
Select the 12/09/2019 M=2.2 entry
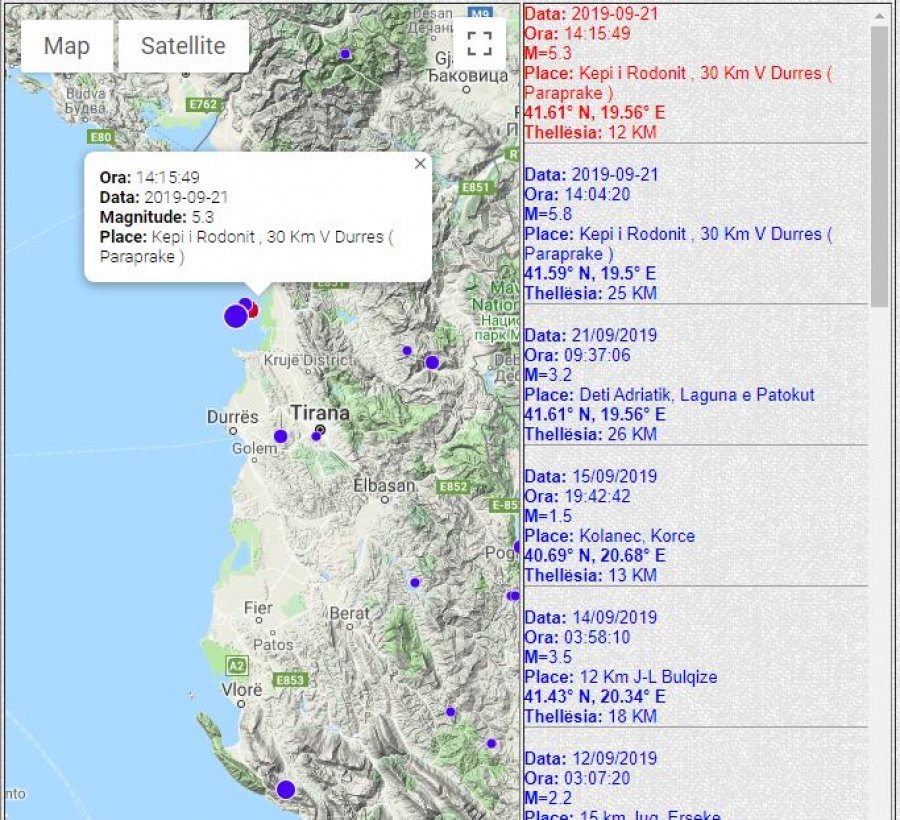pyautogui.click(x=695, y=784)
